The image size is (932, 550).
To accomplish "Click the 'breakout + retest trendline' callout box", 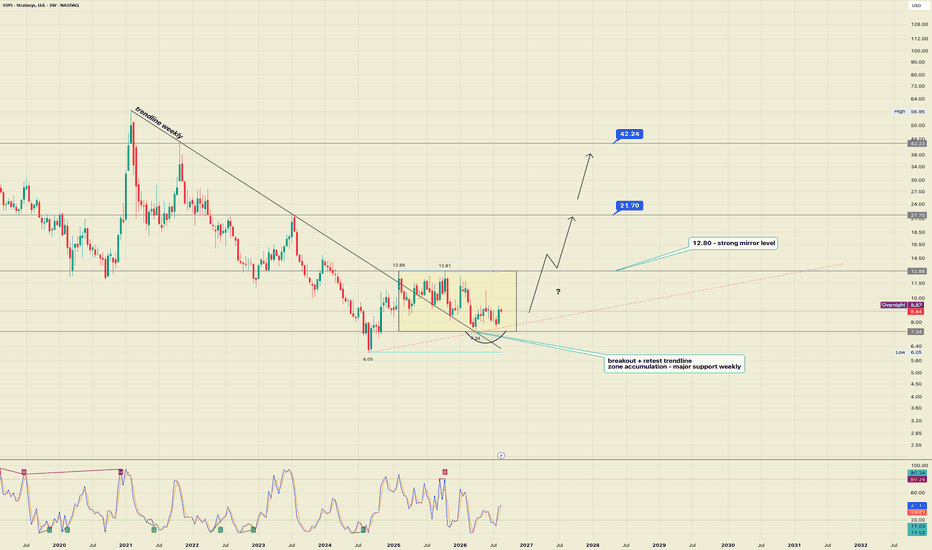I will [674, 364].
